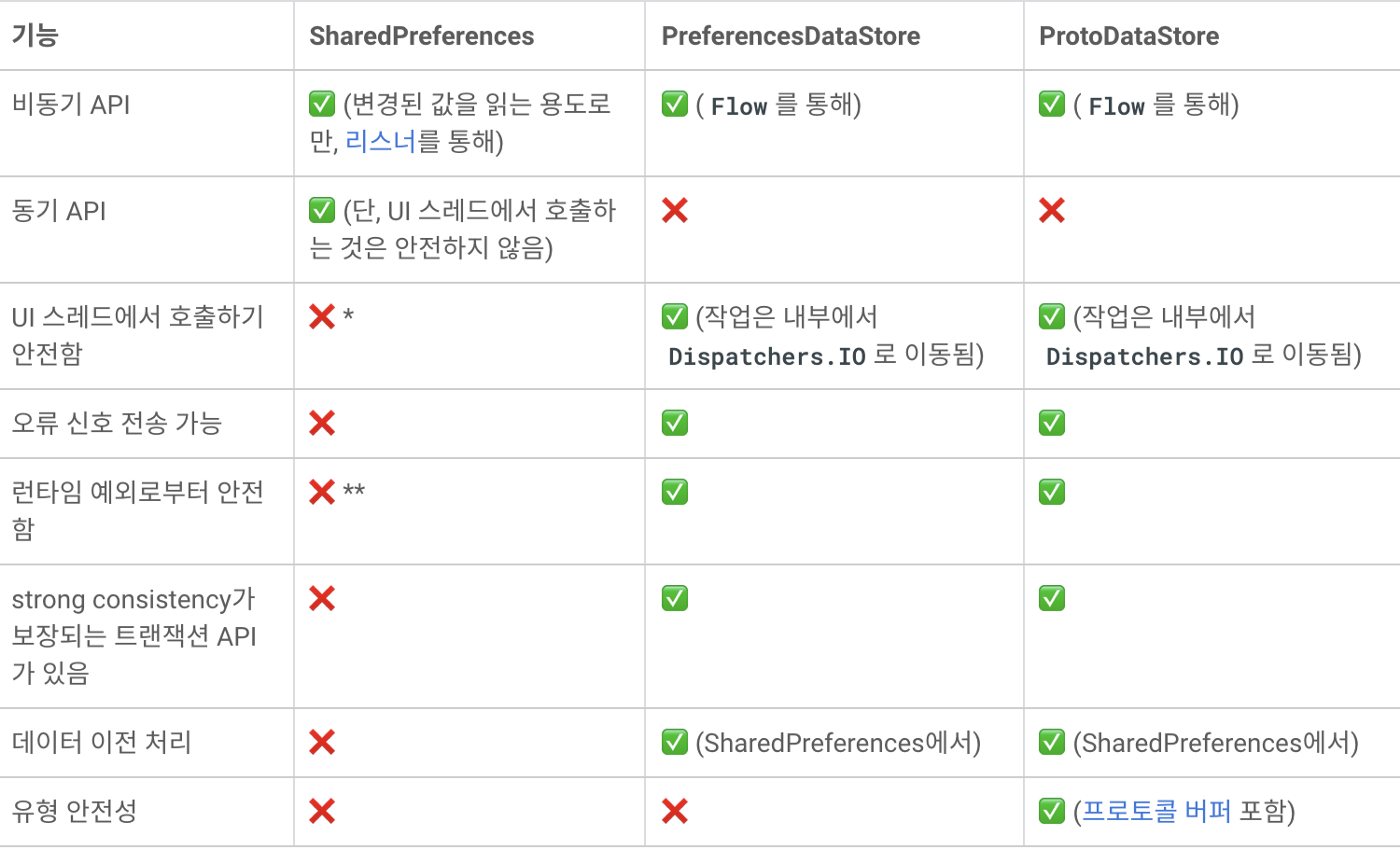Click the 기능 column header

(35, 36)
